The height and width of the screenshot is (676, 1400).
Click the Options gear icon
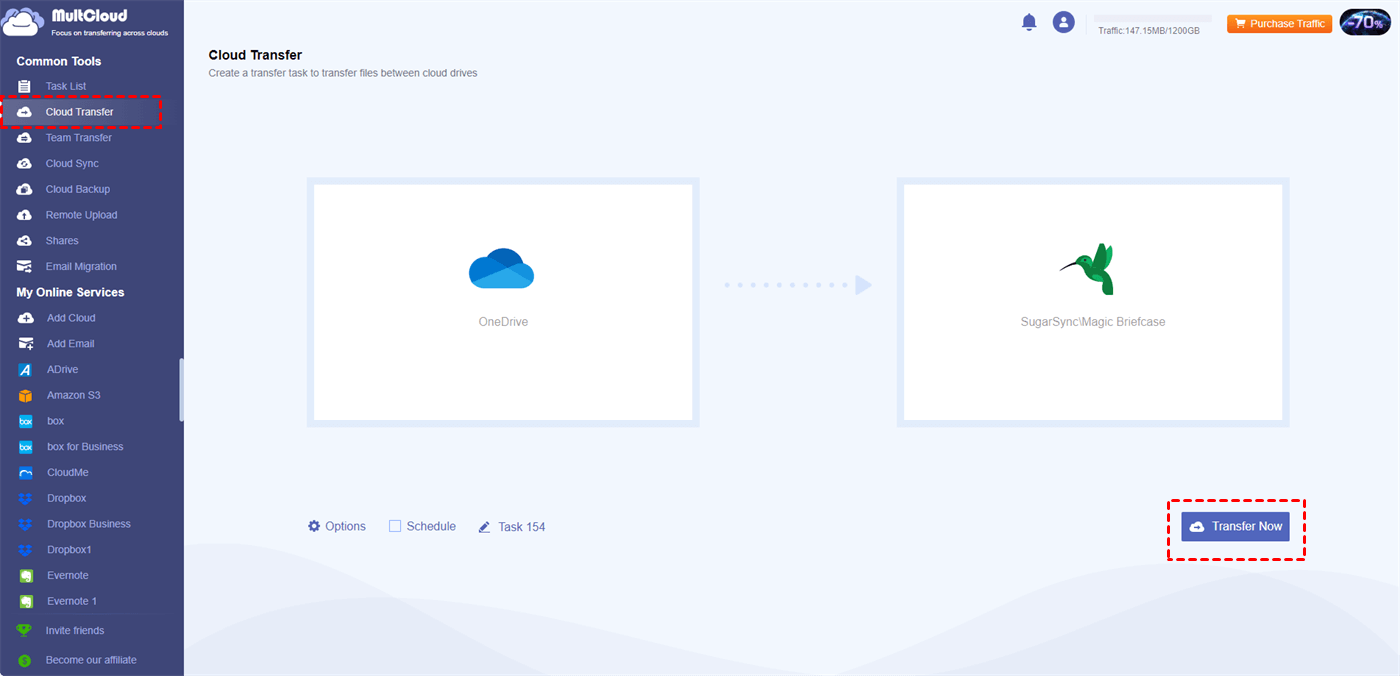coord(314,526)
